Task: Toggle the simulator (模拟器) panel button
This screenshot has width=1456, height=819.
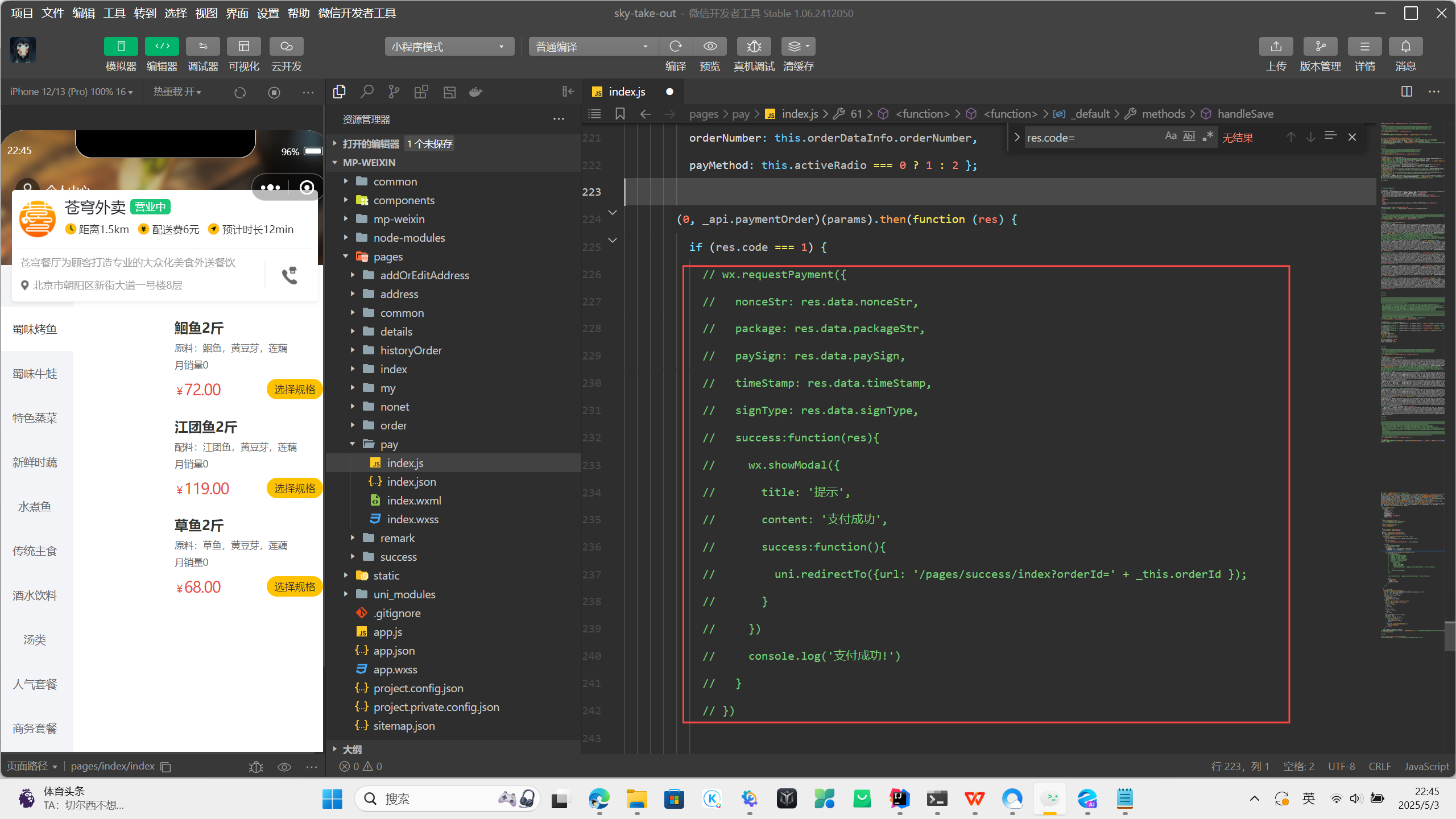Action: (x=121, y=47)
